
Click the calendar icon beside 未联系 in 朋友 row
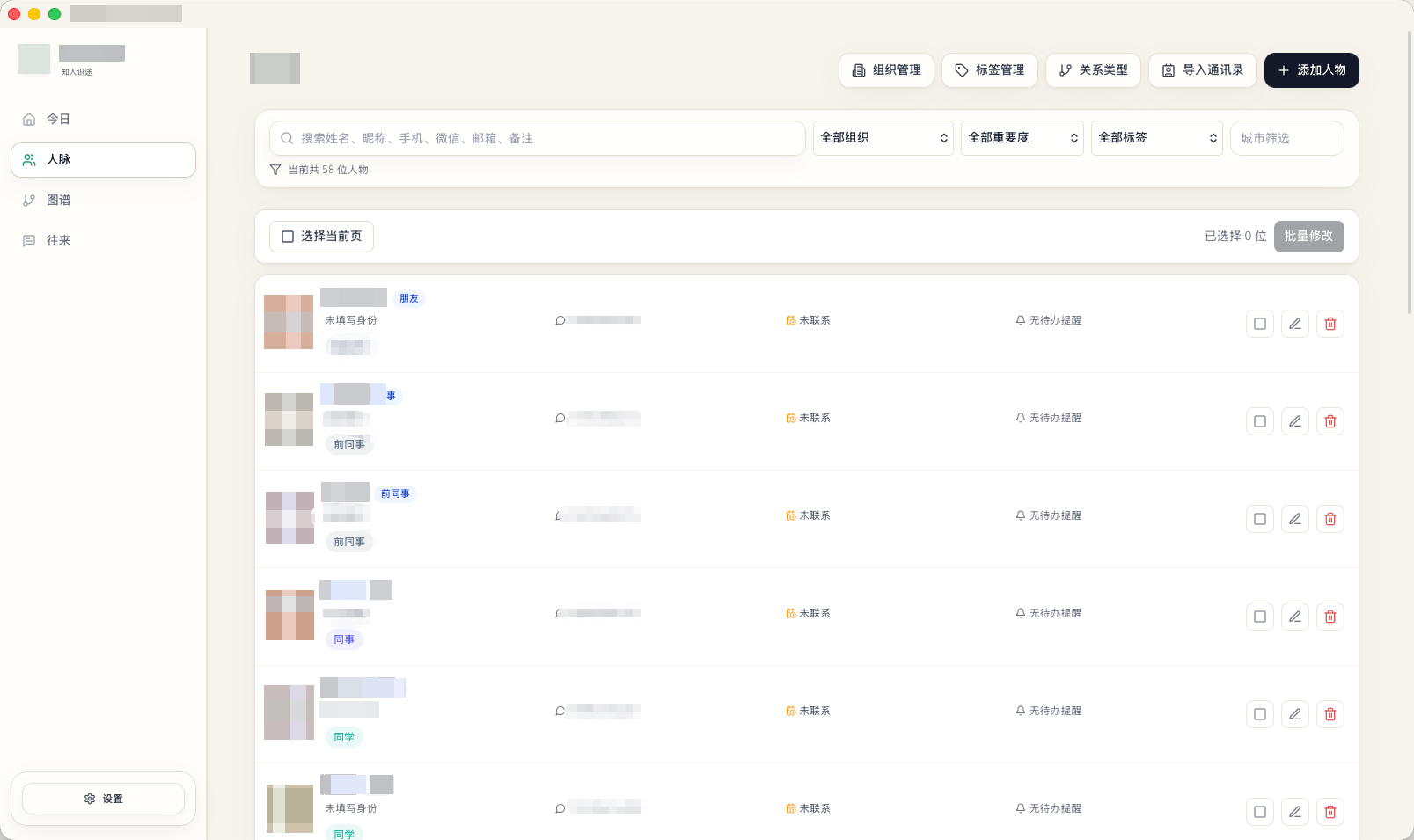tap(791, 320)
